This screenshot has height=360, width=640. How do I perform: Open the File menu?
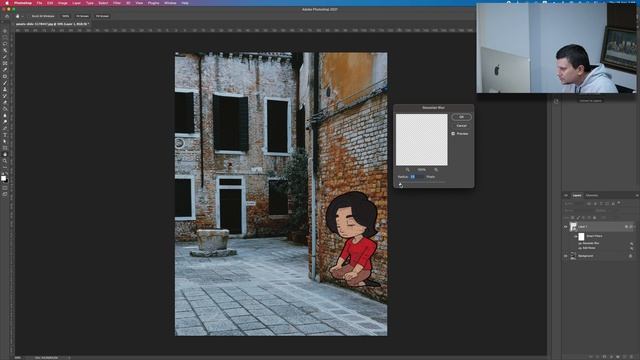(x=39, y=3)
